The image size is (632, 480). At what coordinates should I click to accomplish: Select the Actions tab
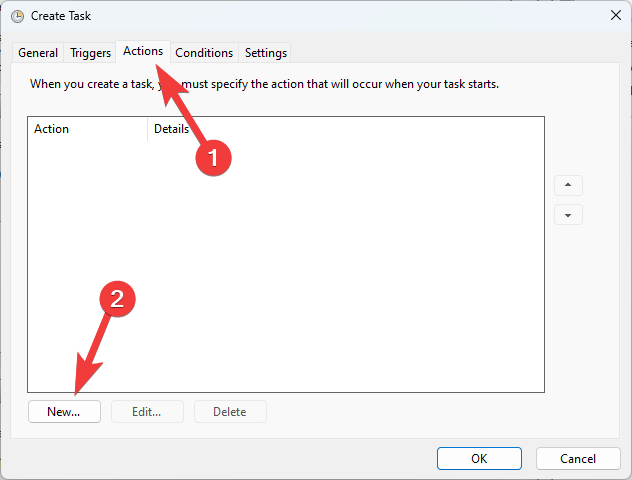click(143, 51)
